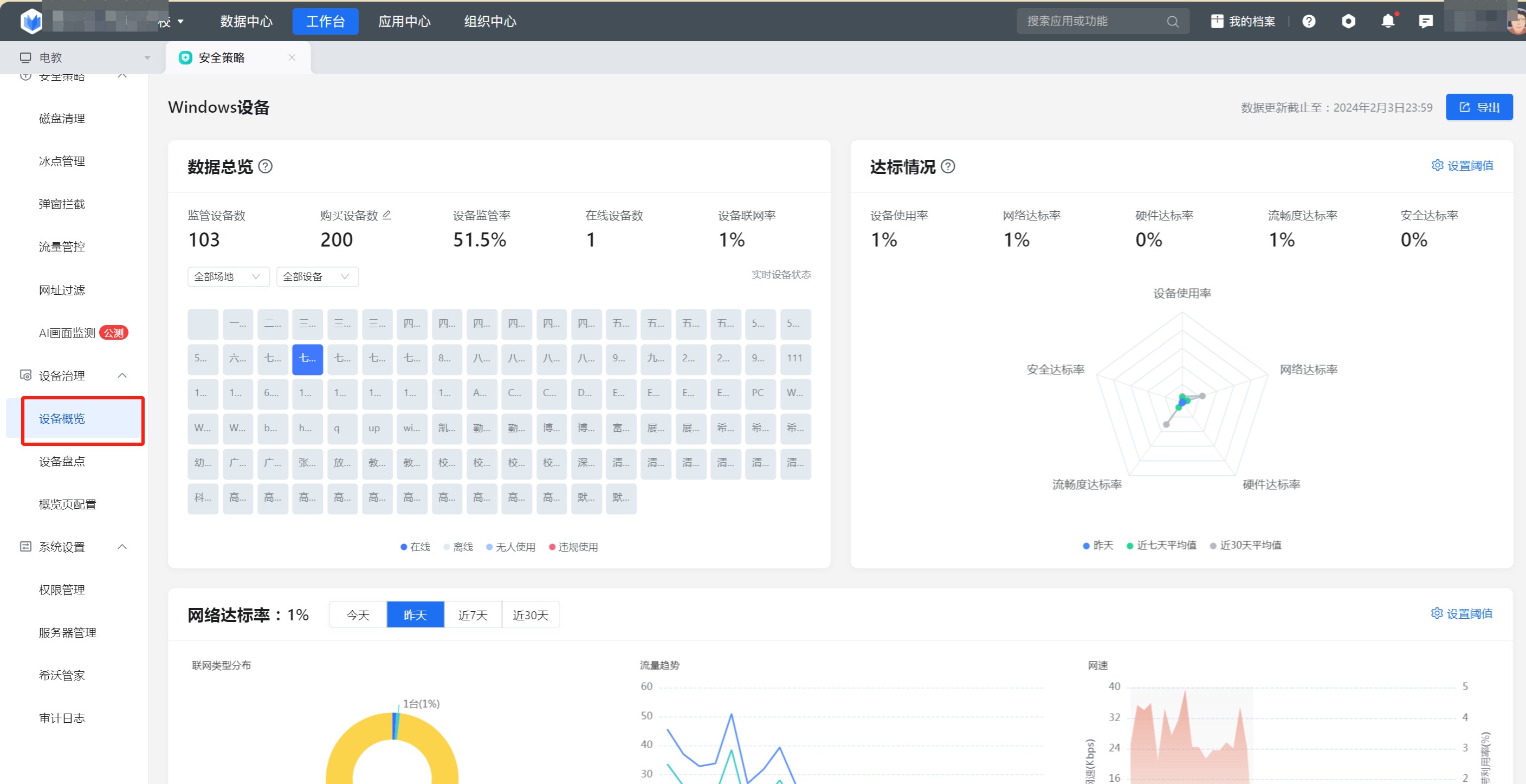The image size is (1526, 784).
Task: Open 数据中心 in top navigation
Action: pos(246,22)
